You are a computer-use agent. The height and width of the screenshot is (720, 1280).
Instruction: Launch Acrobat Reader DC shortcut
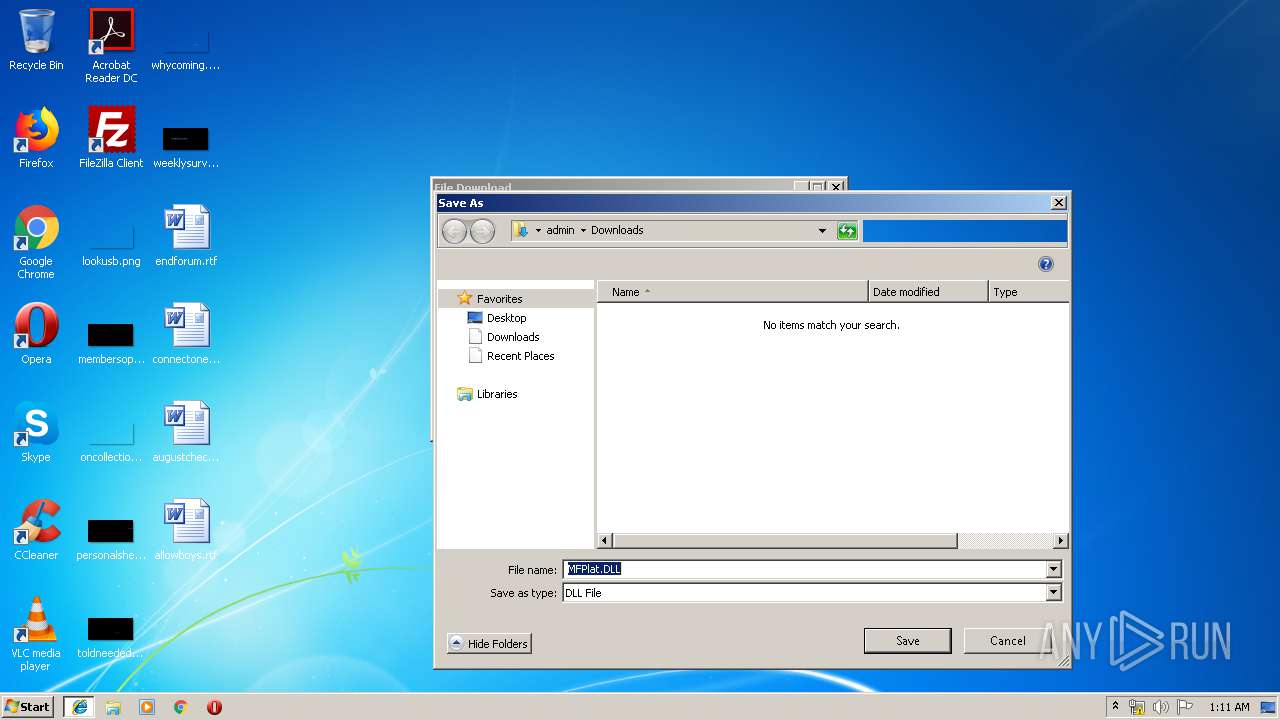[111, 46]
